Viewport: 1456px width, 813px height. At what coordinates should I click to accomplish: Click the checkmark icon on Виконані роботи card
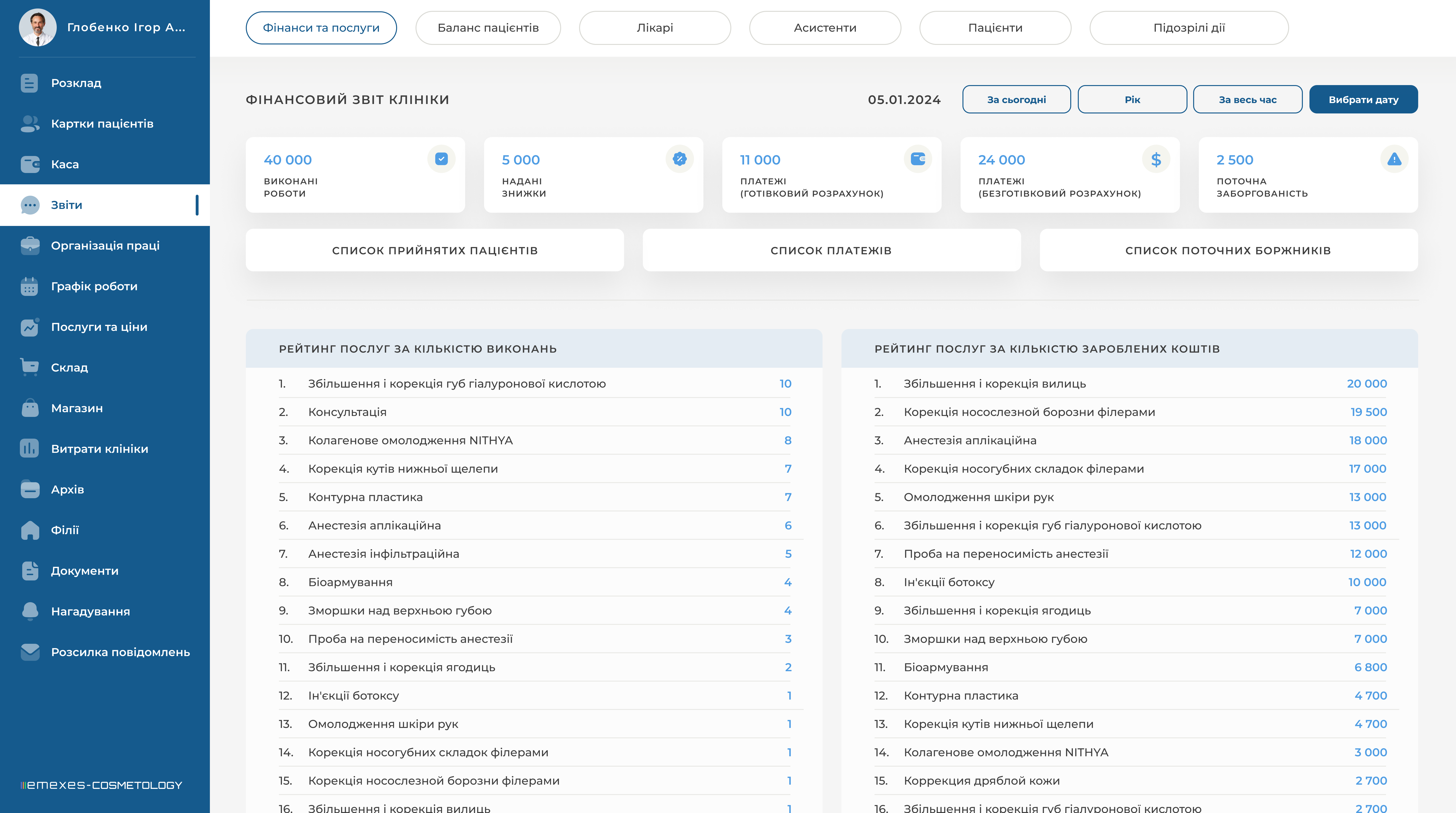point(442,159)
